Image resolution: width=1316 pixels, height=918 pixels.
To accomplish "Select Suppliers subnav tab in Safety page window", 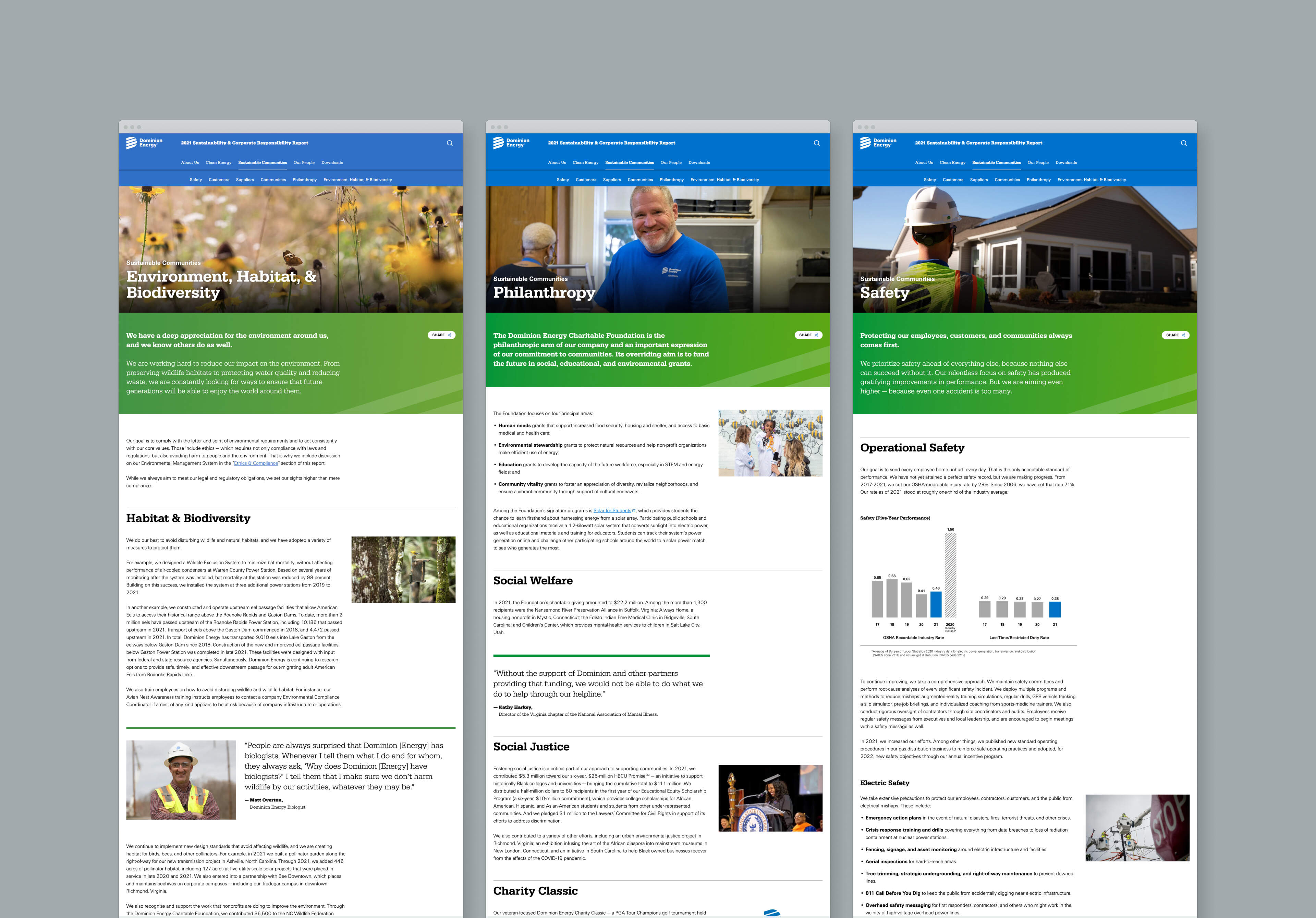I will click(978, 180).
